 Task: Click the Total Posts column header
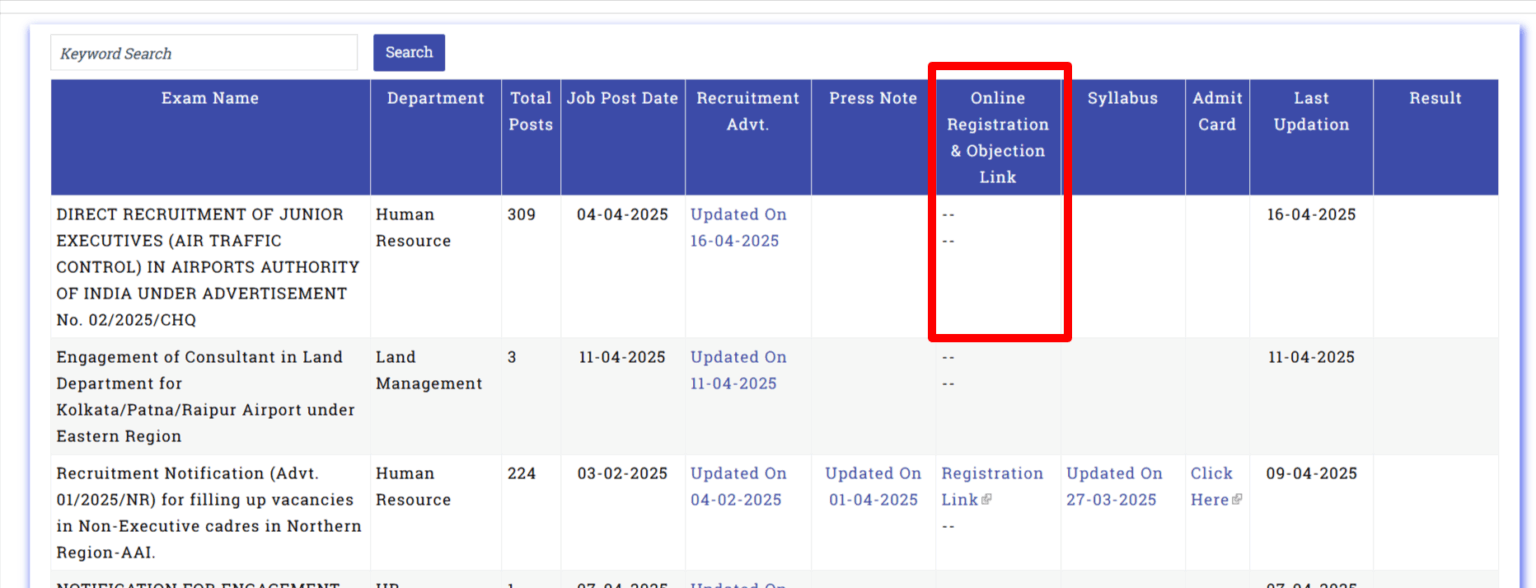[530, 111]
